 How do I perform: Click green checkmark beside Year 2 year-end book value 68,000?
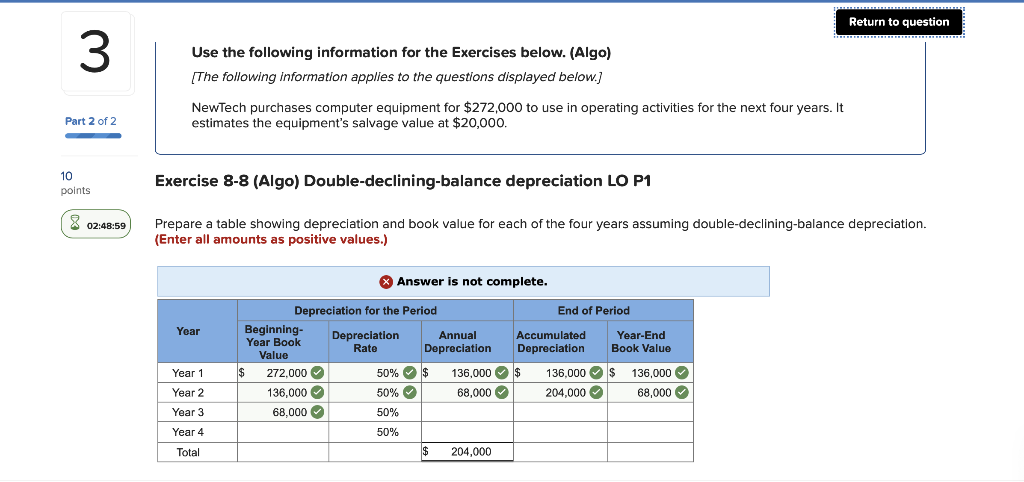click(681, 393)
